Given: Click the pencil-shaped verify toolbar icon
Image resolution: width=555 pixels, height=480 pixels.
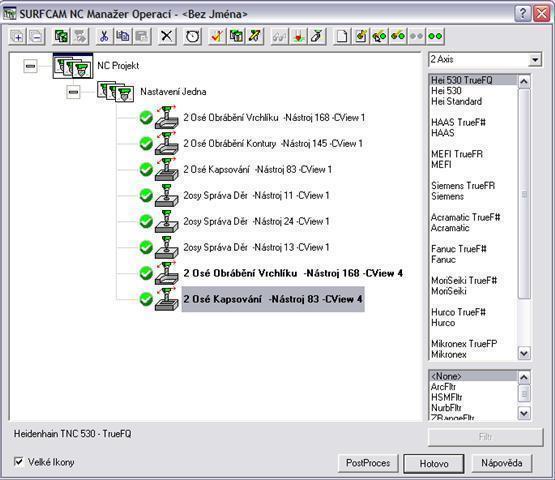Looking at the screenshot, I should 317,36.
